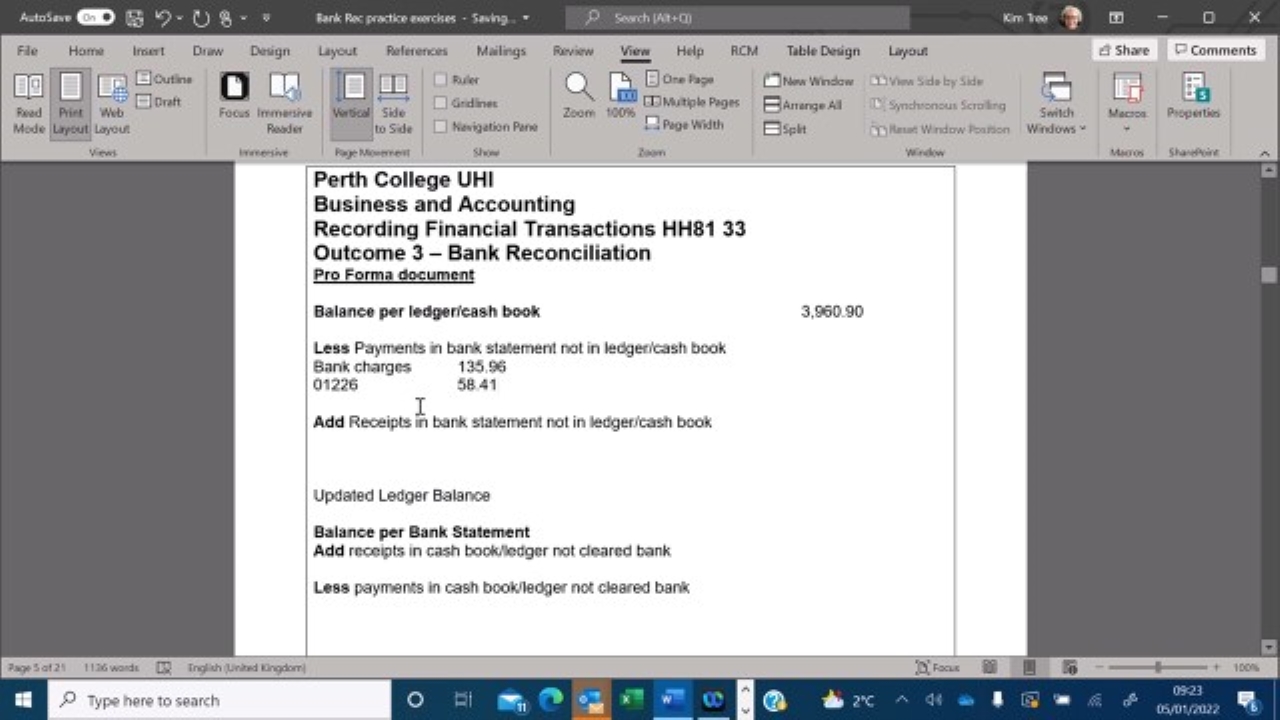Viewport: 1280px width, 720px height.
Task: Enable Side to Side page movement
Action: point(393,100)
